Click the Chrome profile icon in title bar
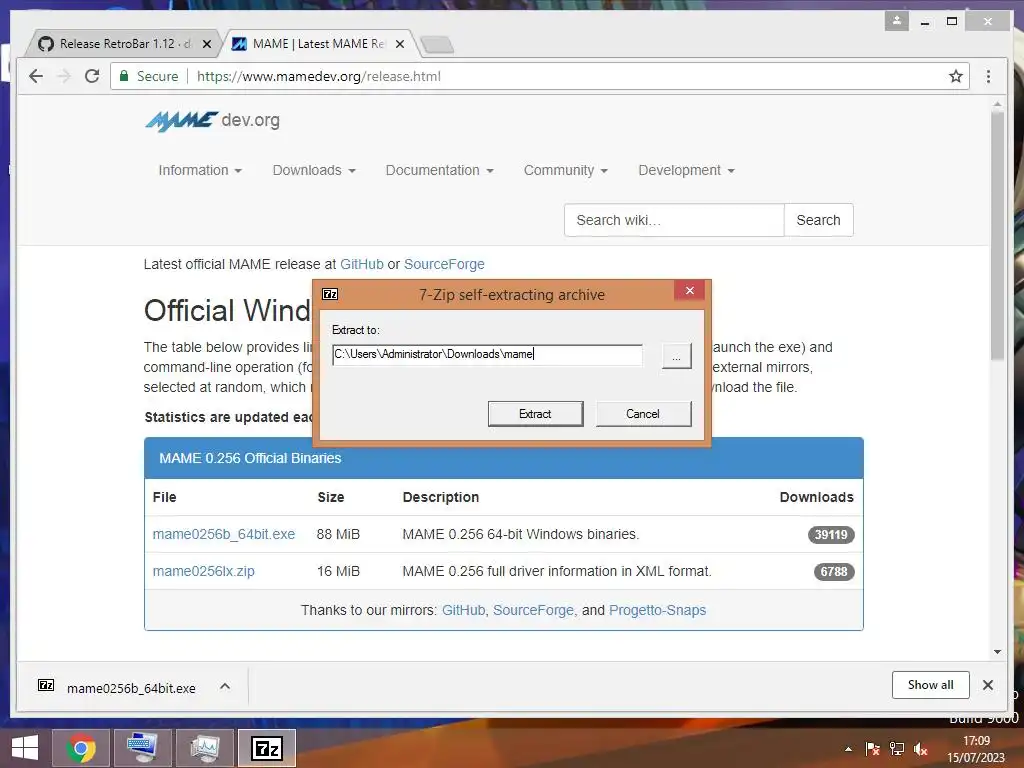 pyautogui.click(x=897, y=21)
